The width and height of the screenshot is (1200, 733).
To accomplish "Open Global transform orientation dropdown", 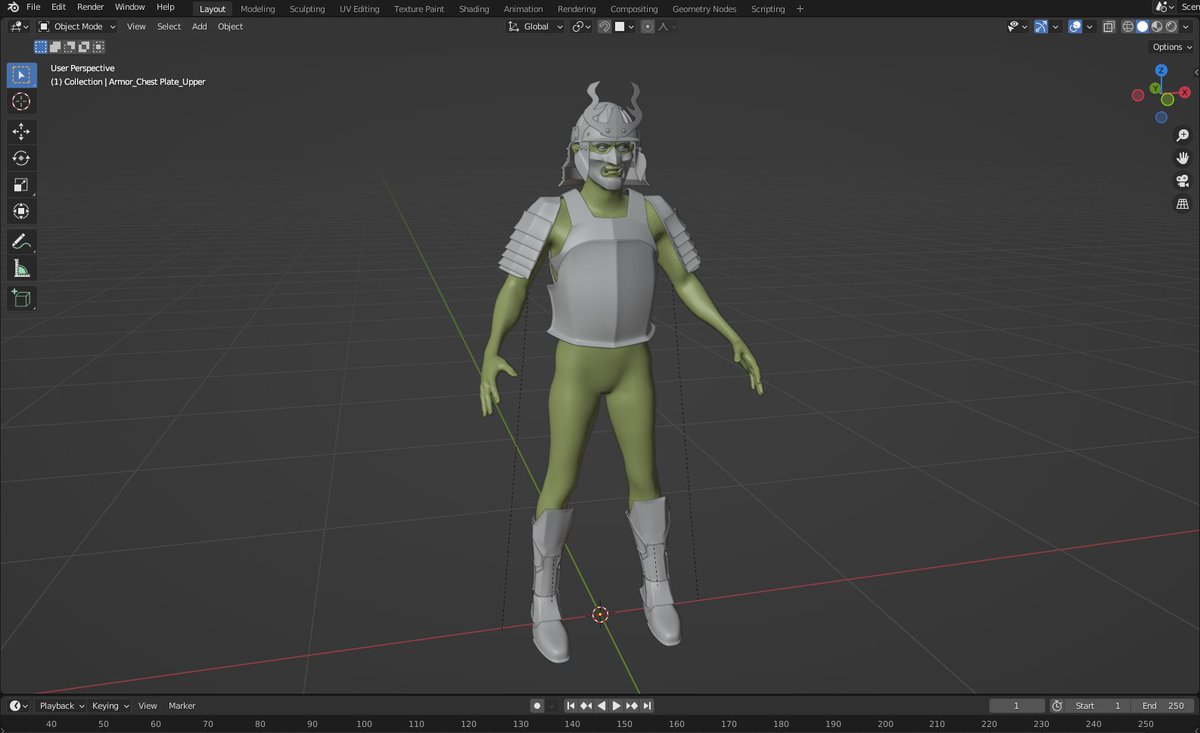I will point(536,27).
